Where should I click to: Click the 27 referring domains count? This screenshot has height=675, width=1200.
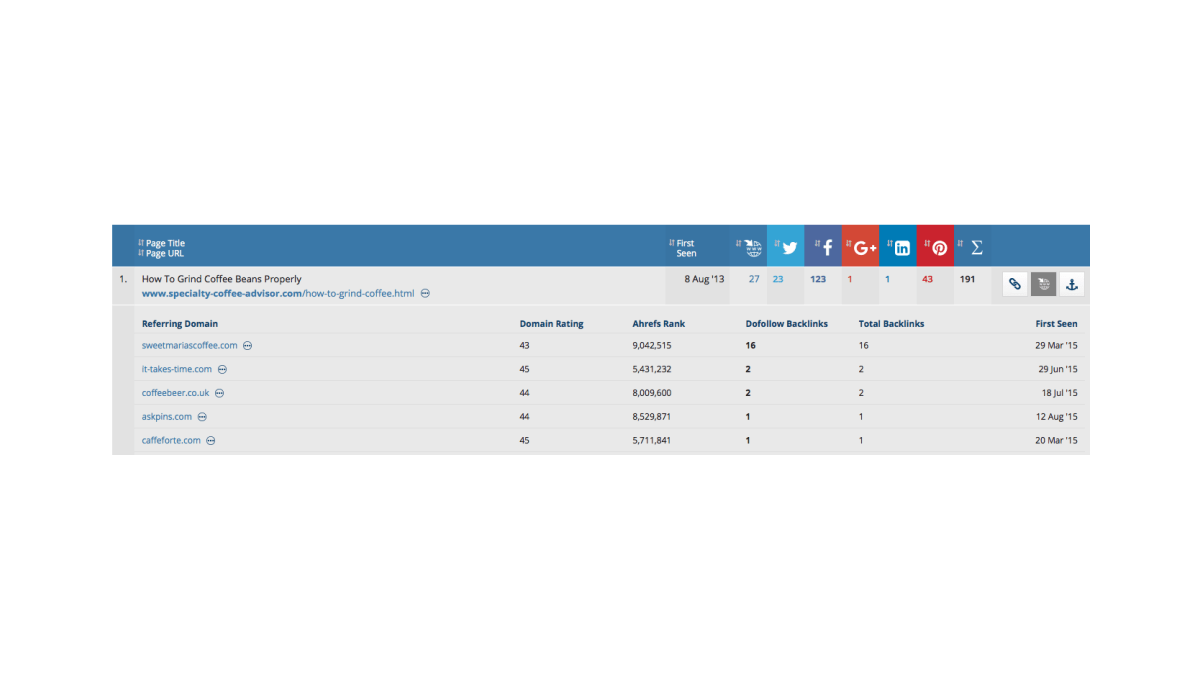[754, 279]
